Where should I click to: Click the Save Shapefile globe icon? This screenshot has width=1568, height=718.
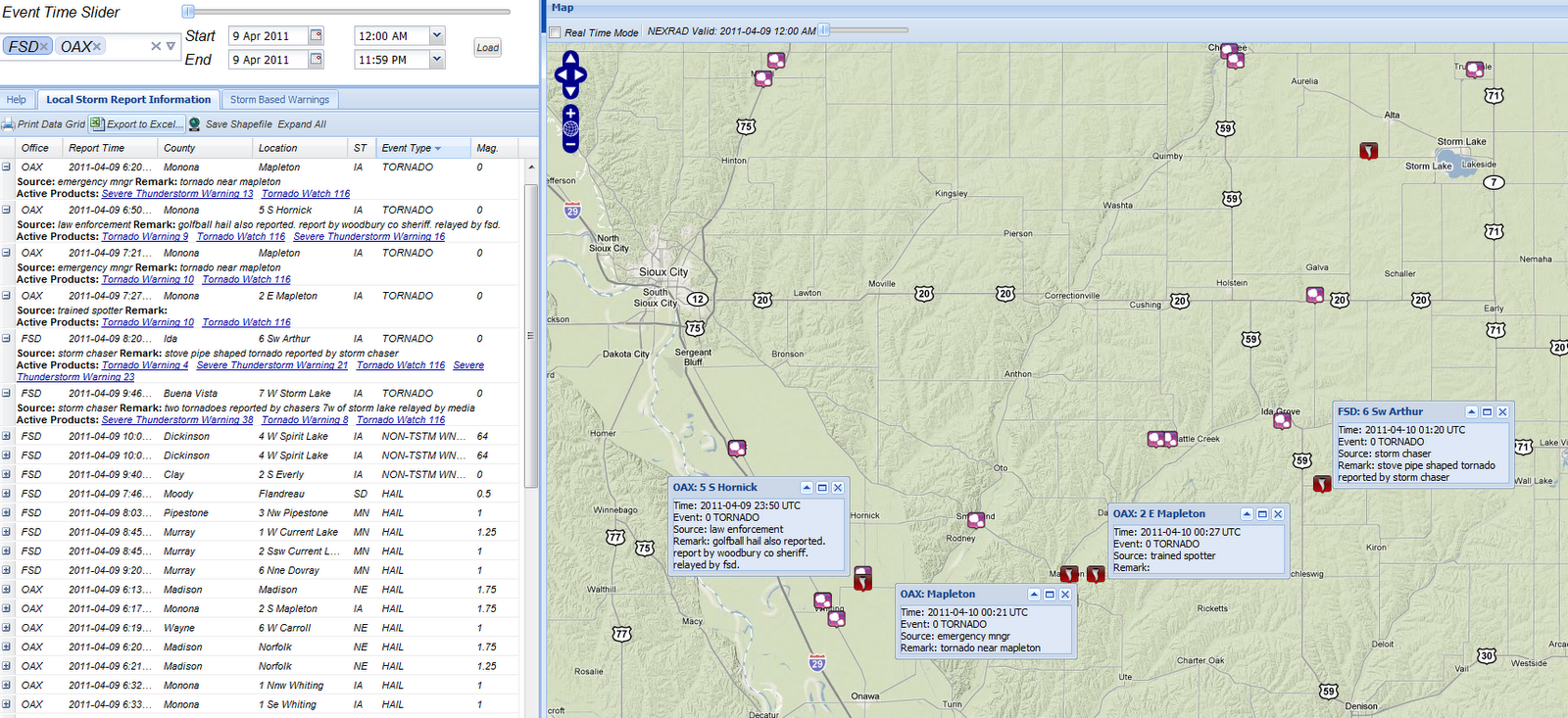click(194, 124)
